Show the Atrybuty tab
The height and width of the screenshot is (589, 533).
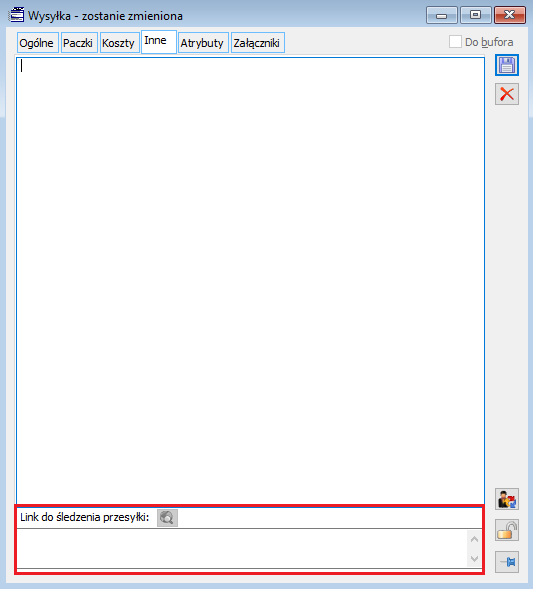(203, 43)
